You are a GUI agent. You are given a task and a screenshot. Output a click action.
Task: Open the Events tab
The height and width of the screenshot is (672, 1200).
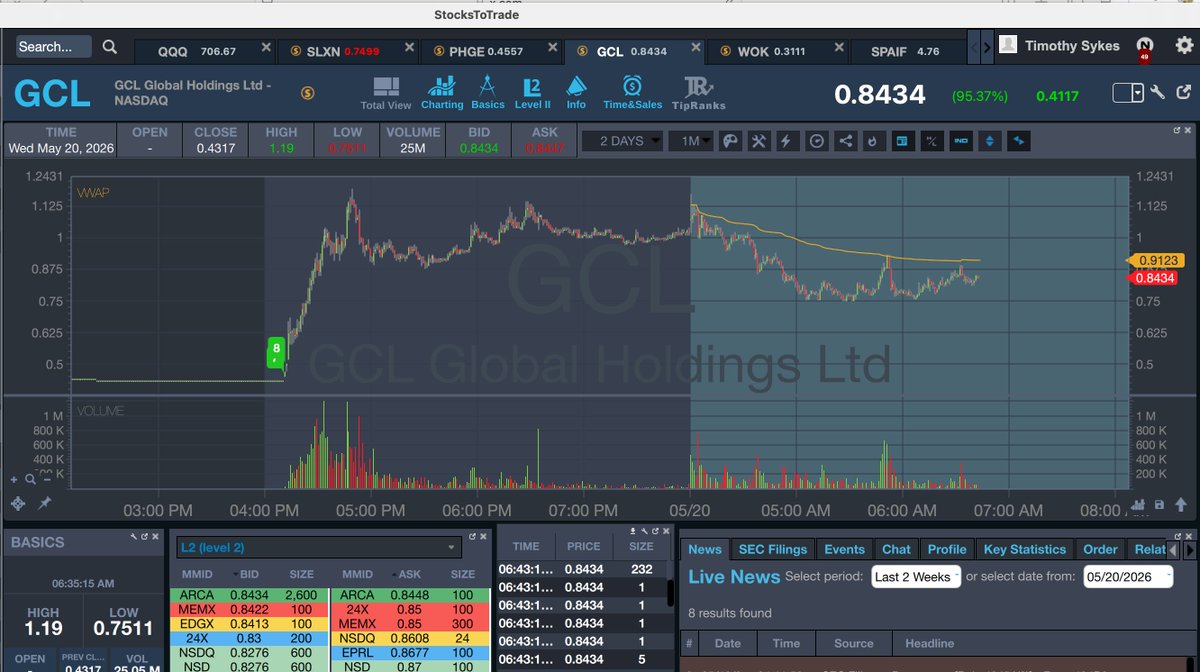click(x=844, y=549)
